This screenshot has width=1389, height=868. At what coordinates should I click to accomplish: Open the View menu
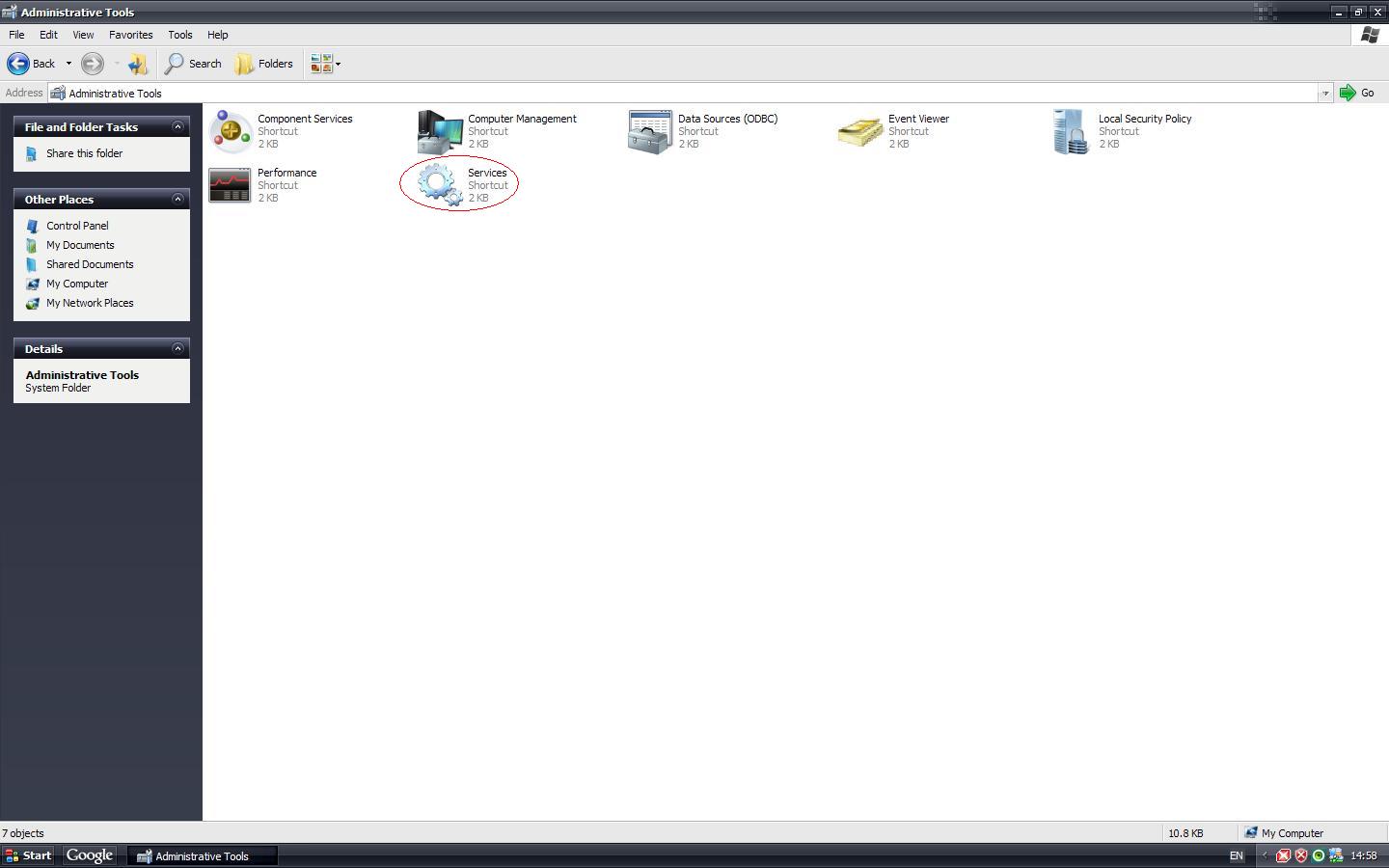(x=83, y=35)
